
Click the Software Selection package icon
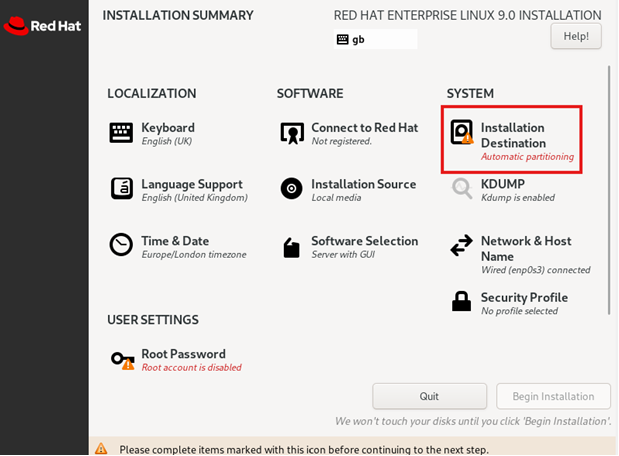click(x=291, y=248)
